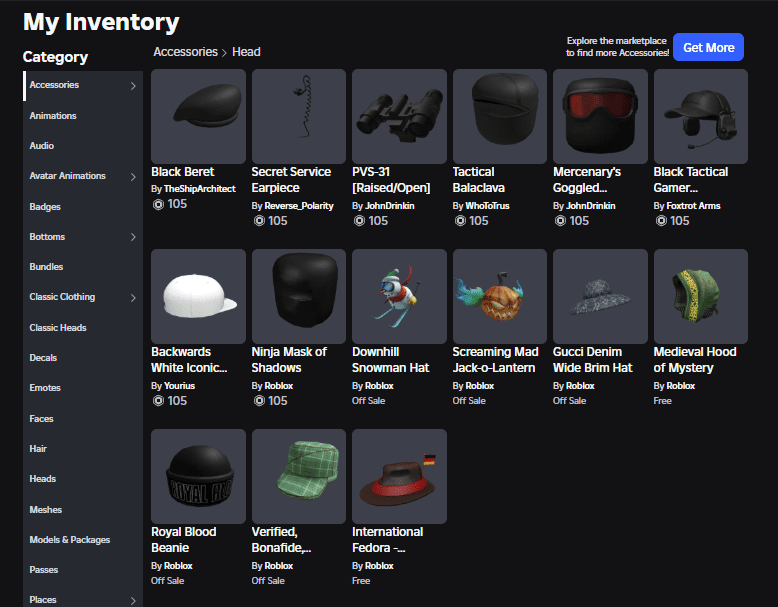Open Downhill Snowman Hat thumbnail
Image resolution: width=778 pixels, height=607 pixels.
[399, 296]
